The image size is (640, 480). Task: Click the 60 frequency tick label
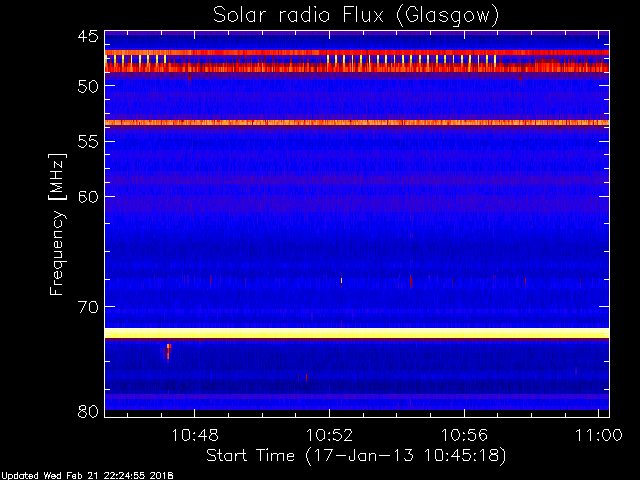[x=88, y=197]
